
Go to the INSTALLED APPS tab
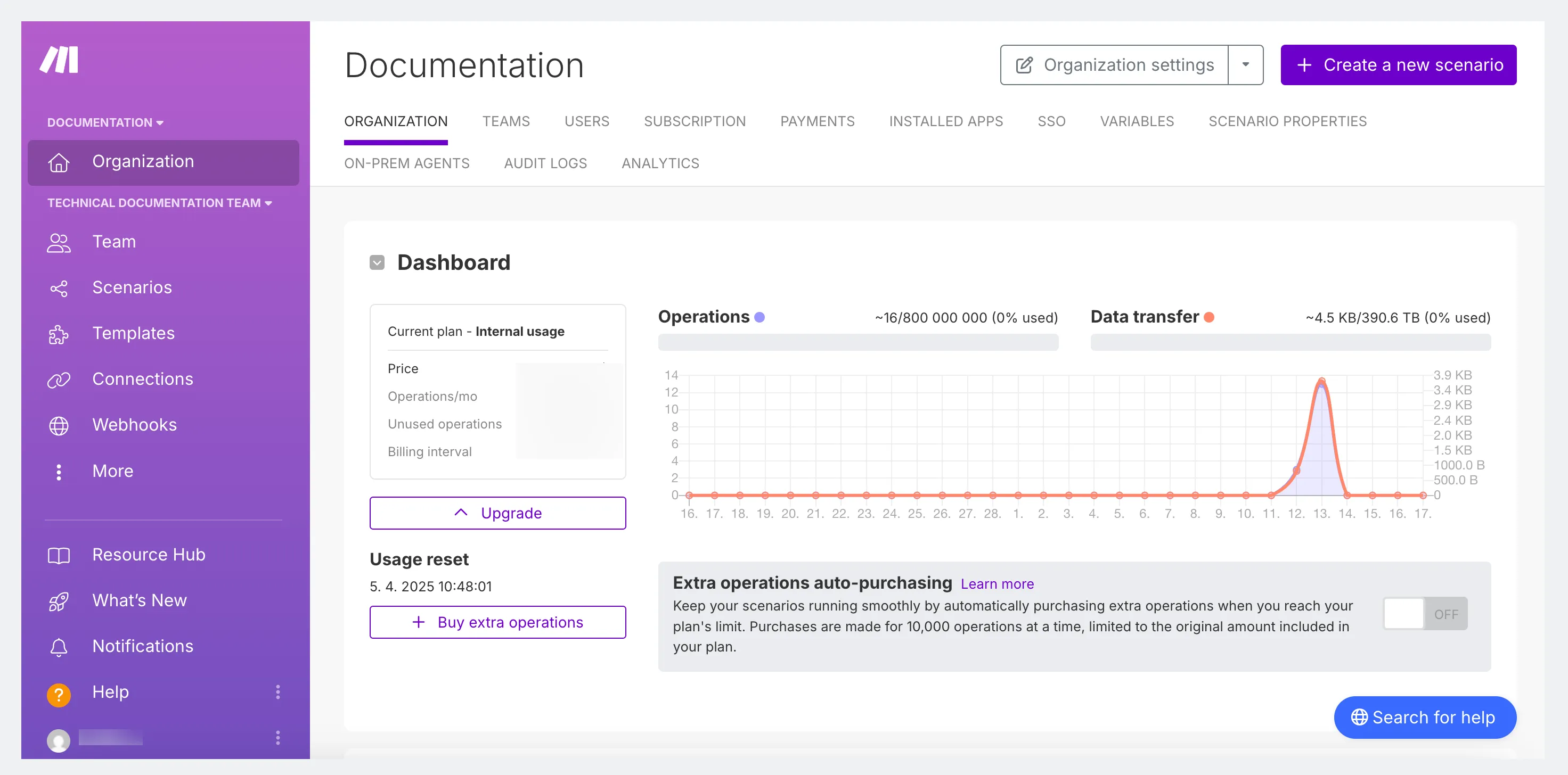(945, 121)
